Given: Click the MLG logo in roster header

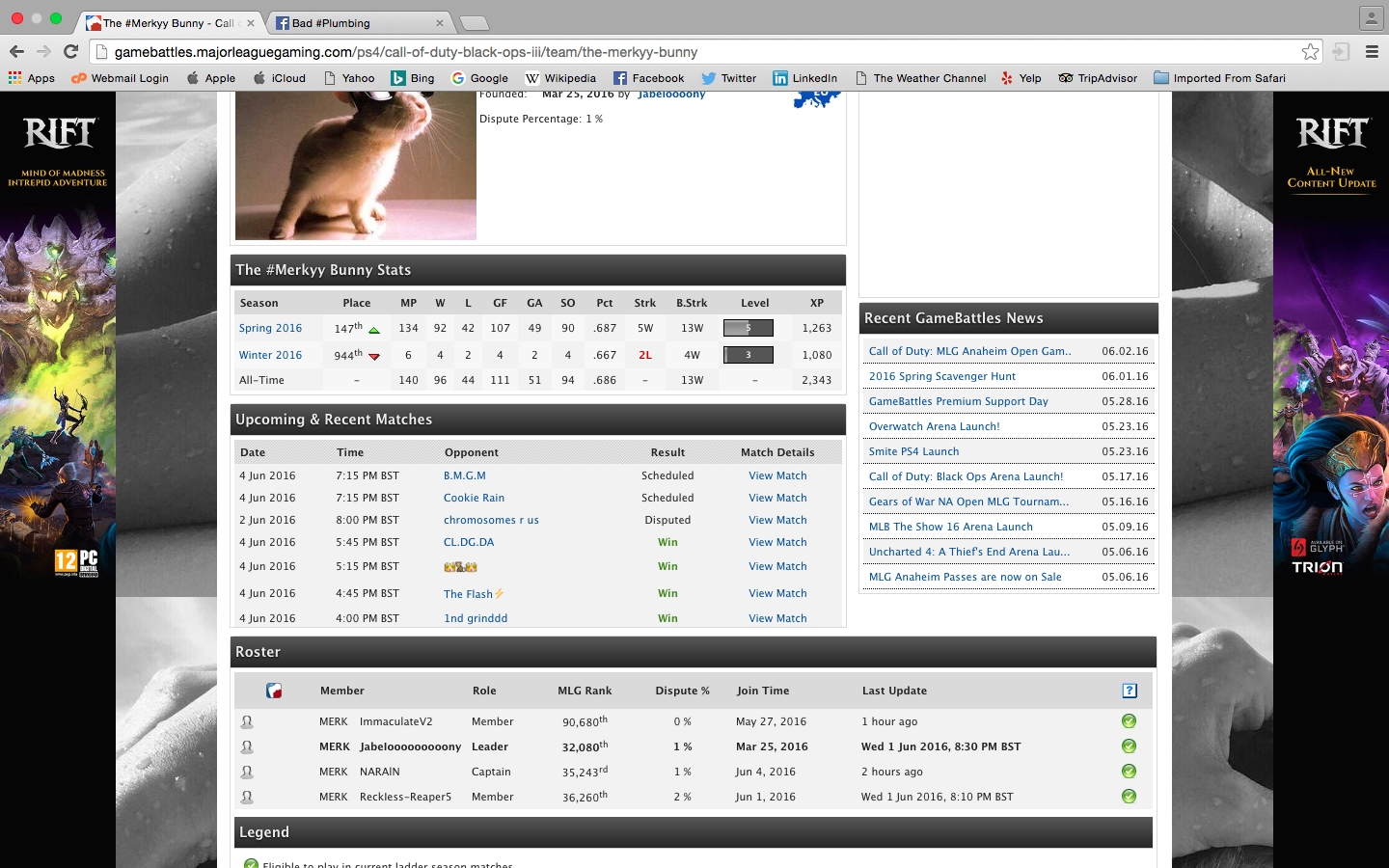Looking at the screenshot, I should (x=274, y=691).
